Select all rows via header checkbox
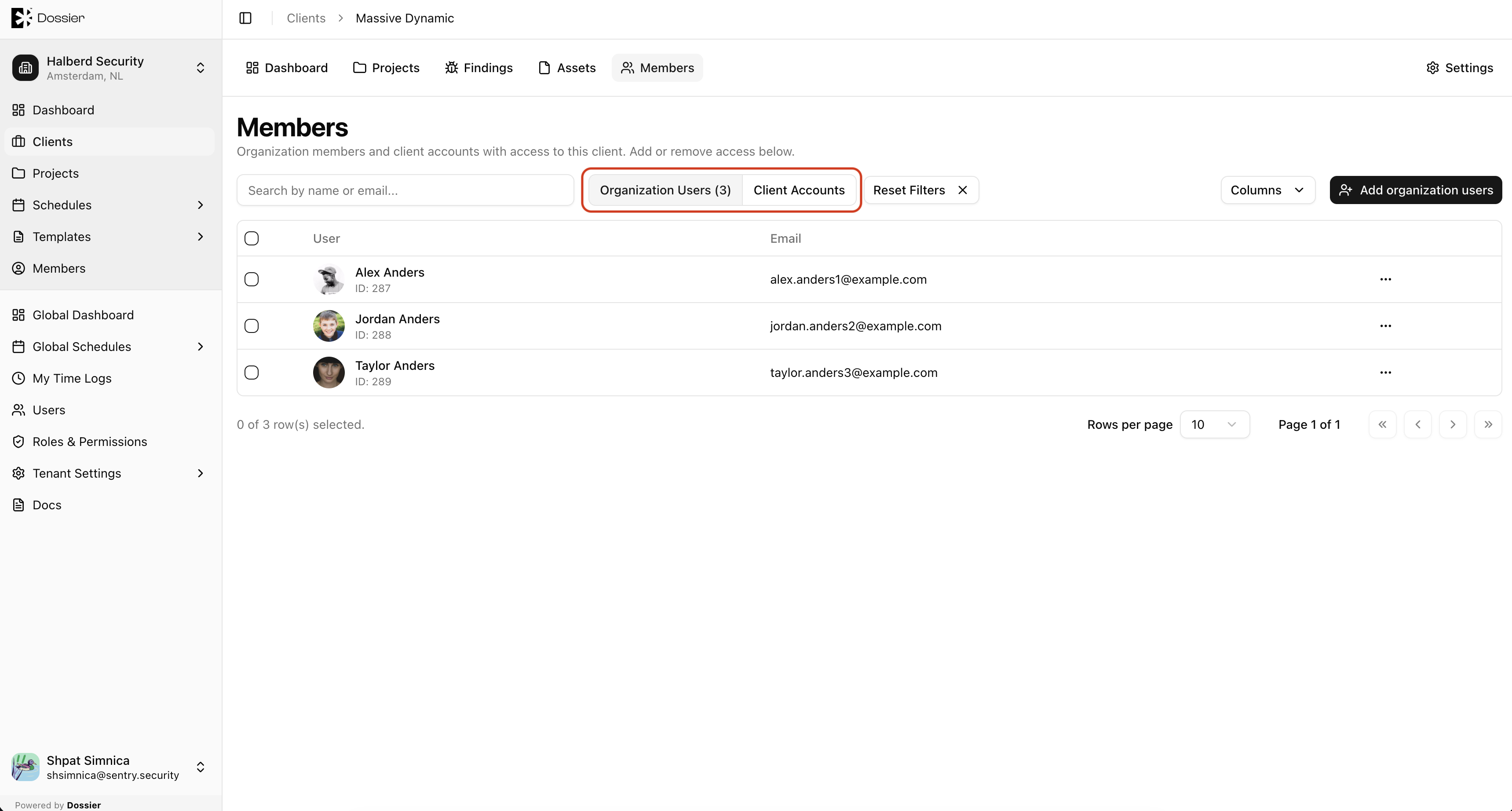 pos(251,238)
